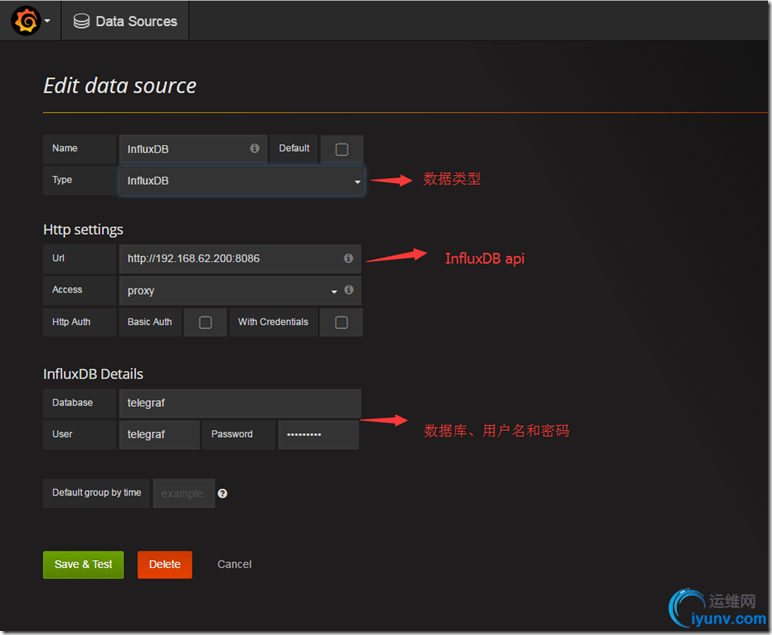Image resolution: width=772 pixels, height=635 pixels.
Task: Click the InfluxDB Details heading
Action: coord(93,374)
